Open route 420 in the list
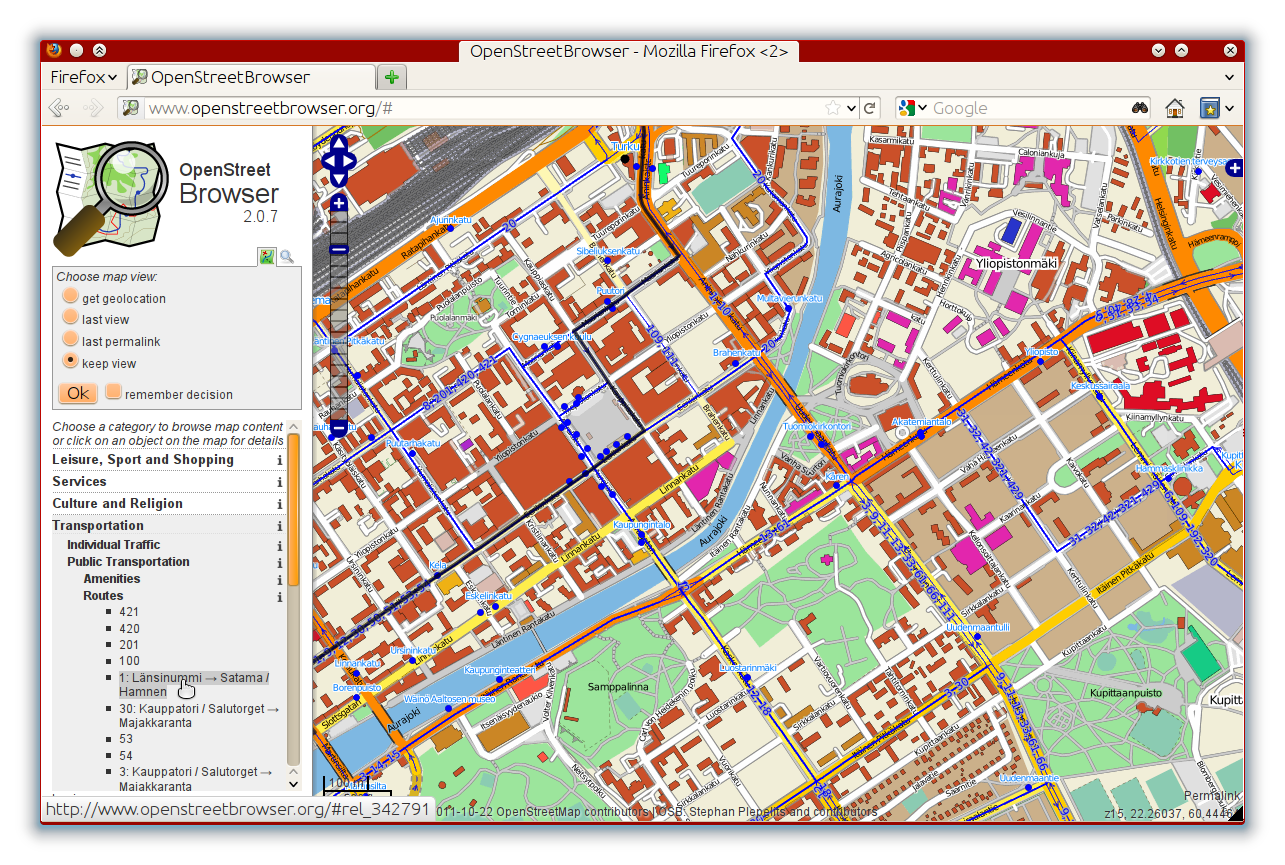The width and height of the screenshot is (1285, 865). point(129,629)
